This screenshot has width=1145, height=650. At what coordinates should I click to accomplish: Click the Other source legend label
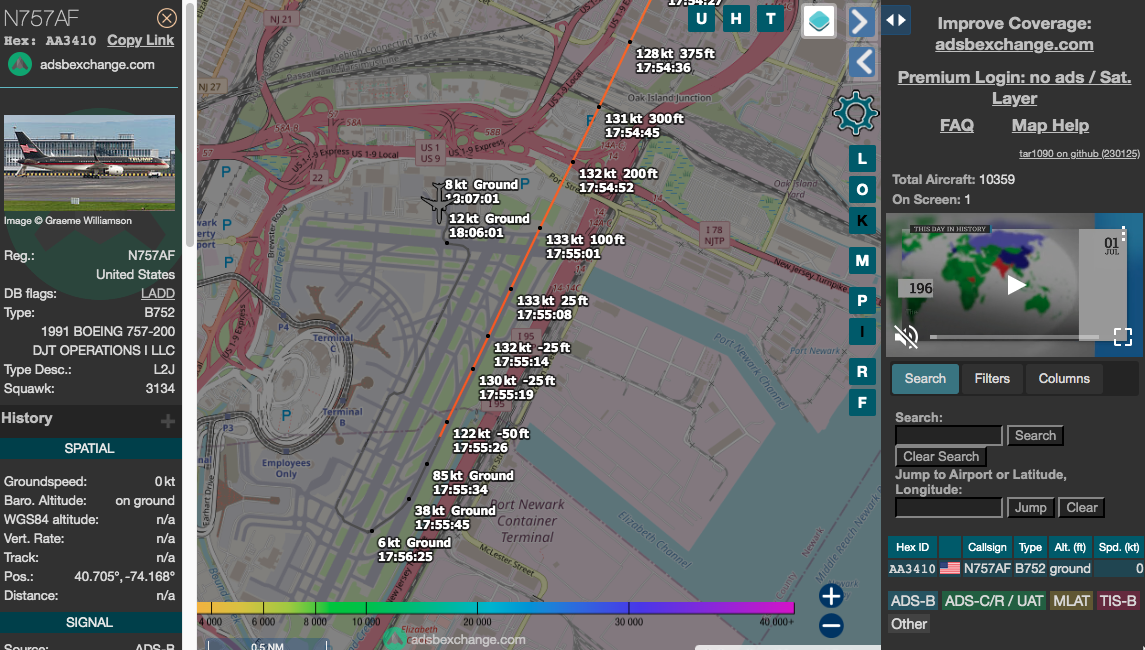click(909, 624)
